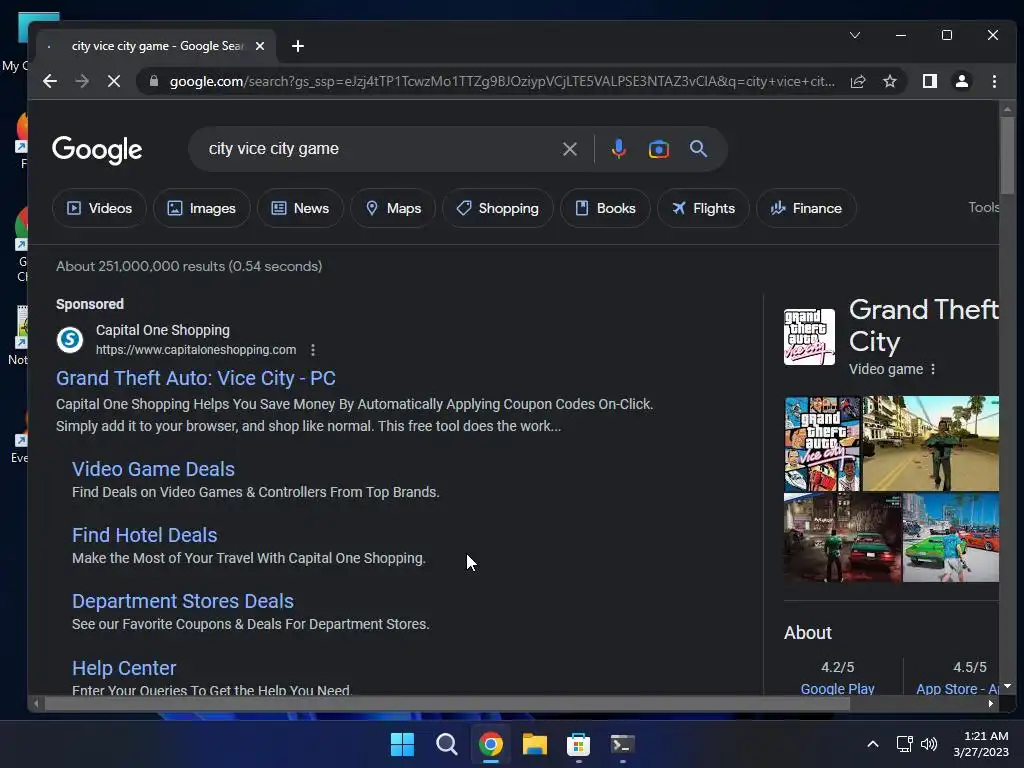Search by image camera icon
The width and height of the screenshot is (1024, 768).
[x=658, y=149]
